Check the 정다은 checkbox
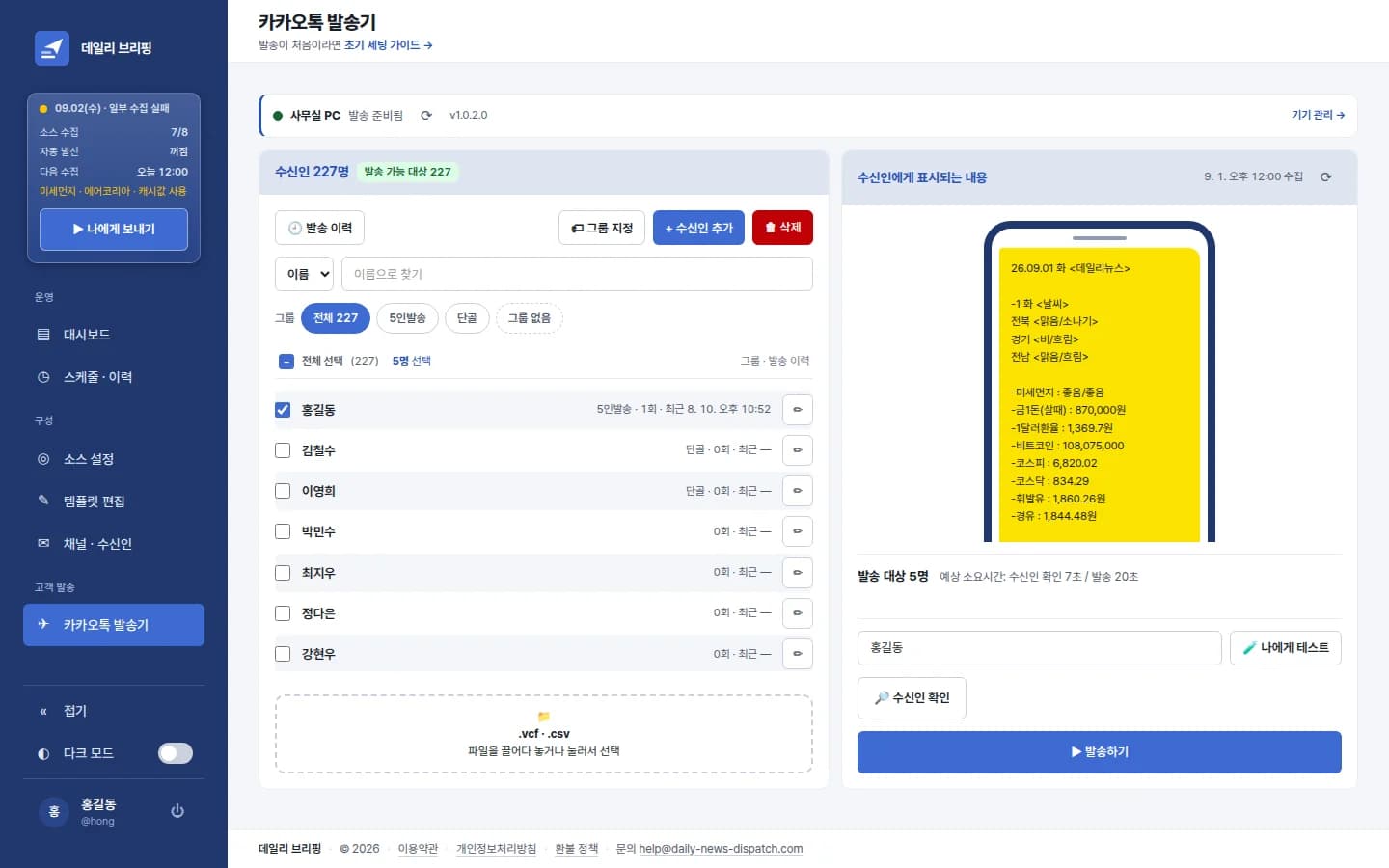 pos(283,613)
